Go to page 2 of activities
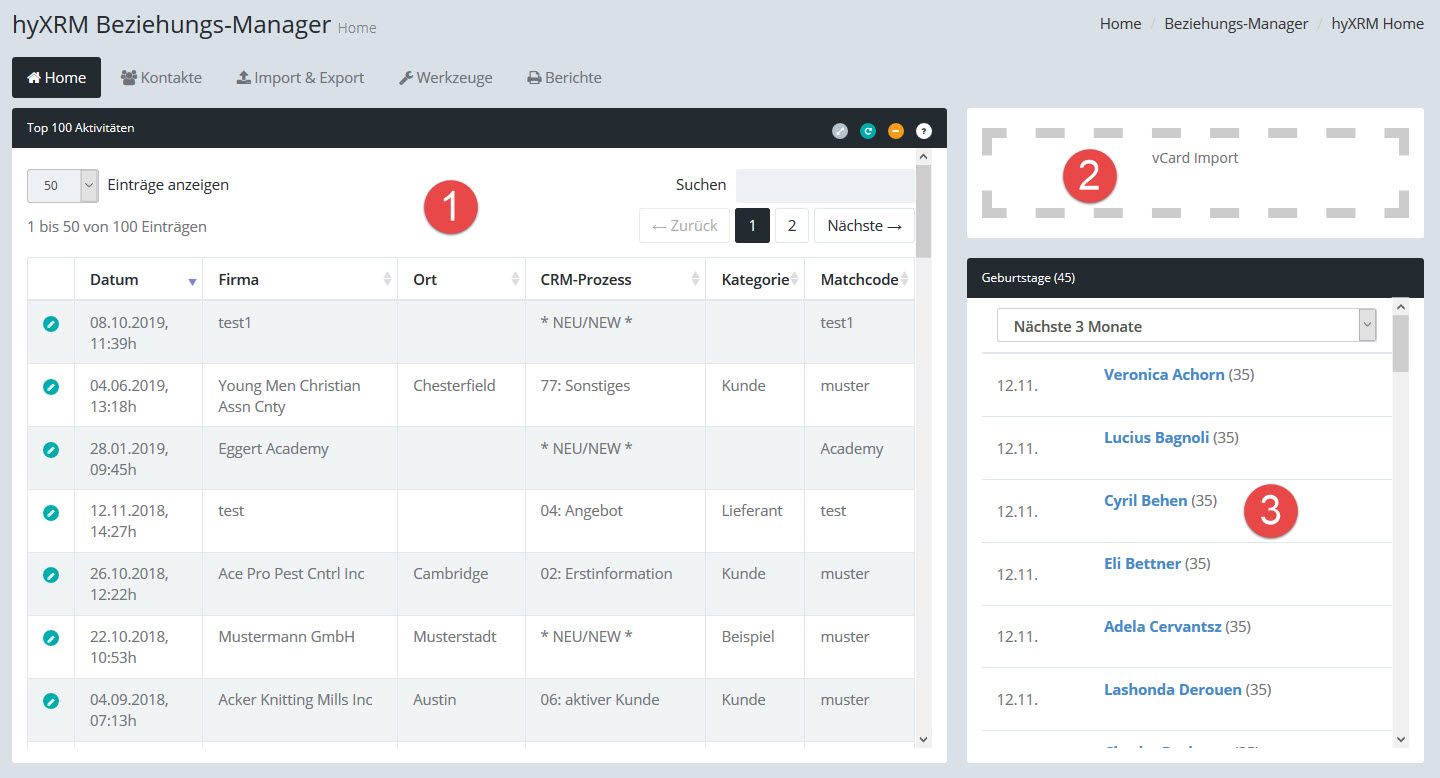 pos(791,226)
